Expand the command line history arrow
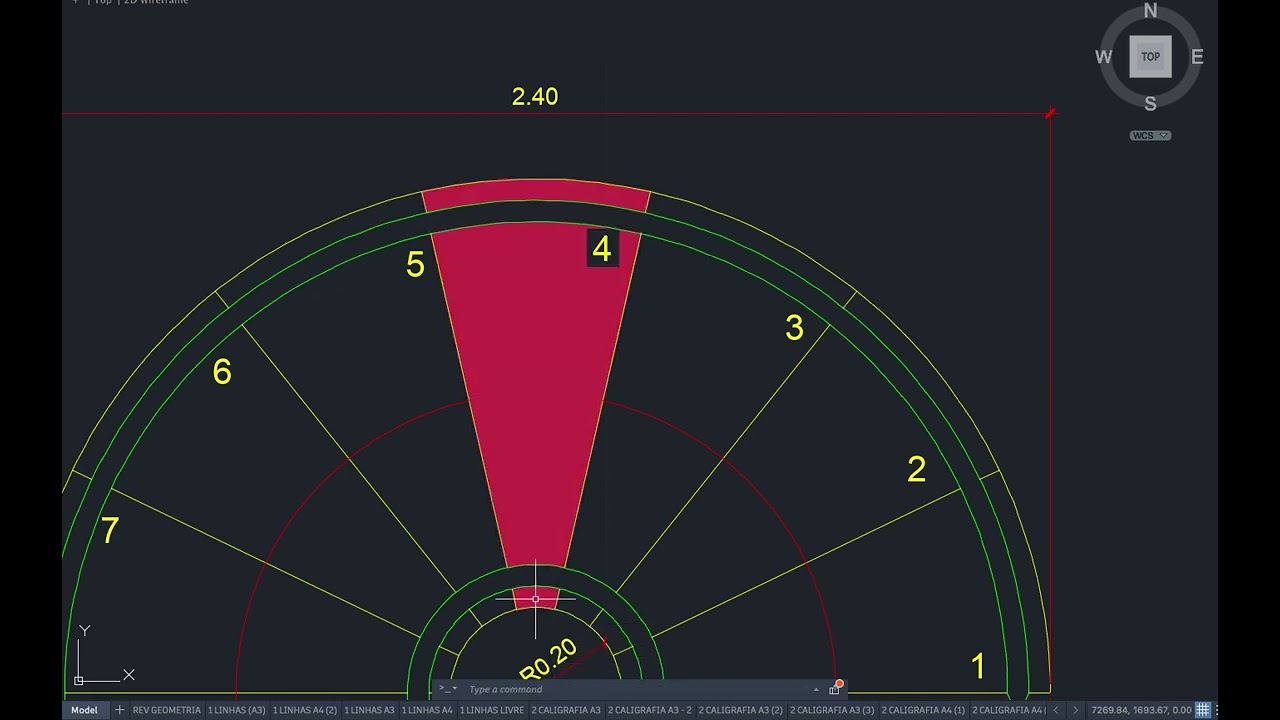This screenshot has width=1280, height=720. (x=816, y=689)
